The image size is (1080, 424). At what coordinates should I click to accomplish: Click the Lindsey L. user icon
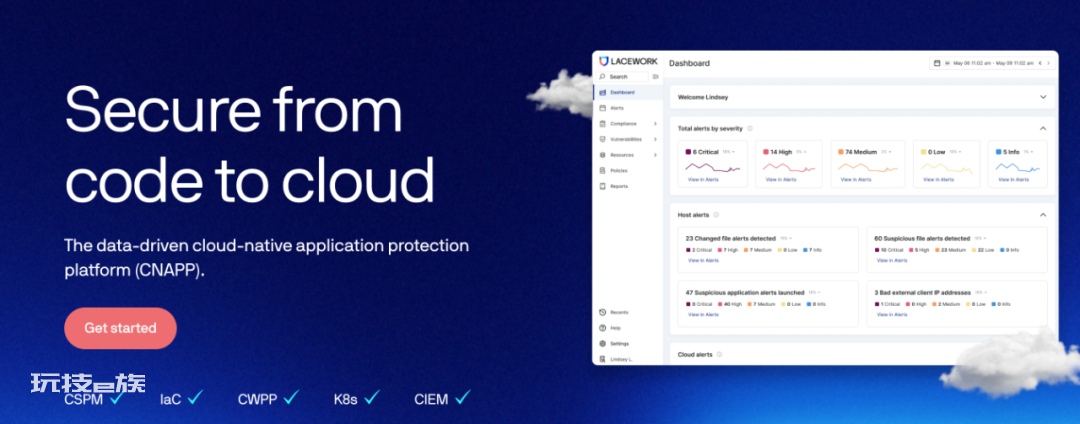(603, 359)
